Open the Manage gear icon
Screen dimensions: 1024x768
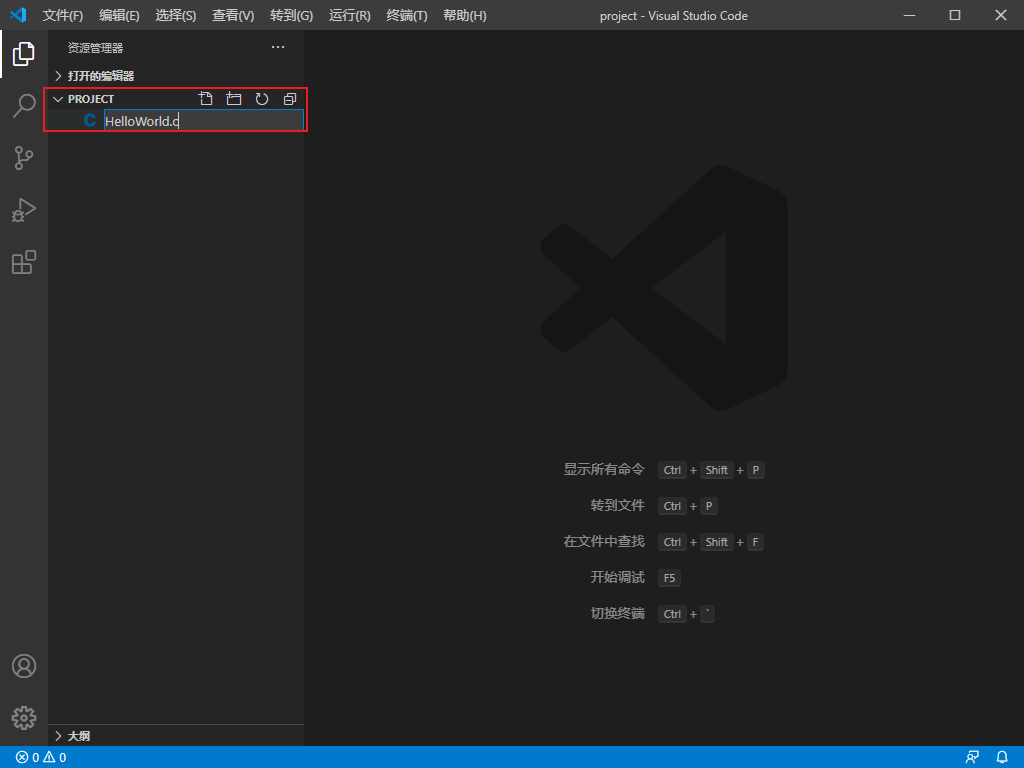(x=24, y=718)
